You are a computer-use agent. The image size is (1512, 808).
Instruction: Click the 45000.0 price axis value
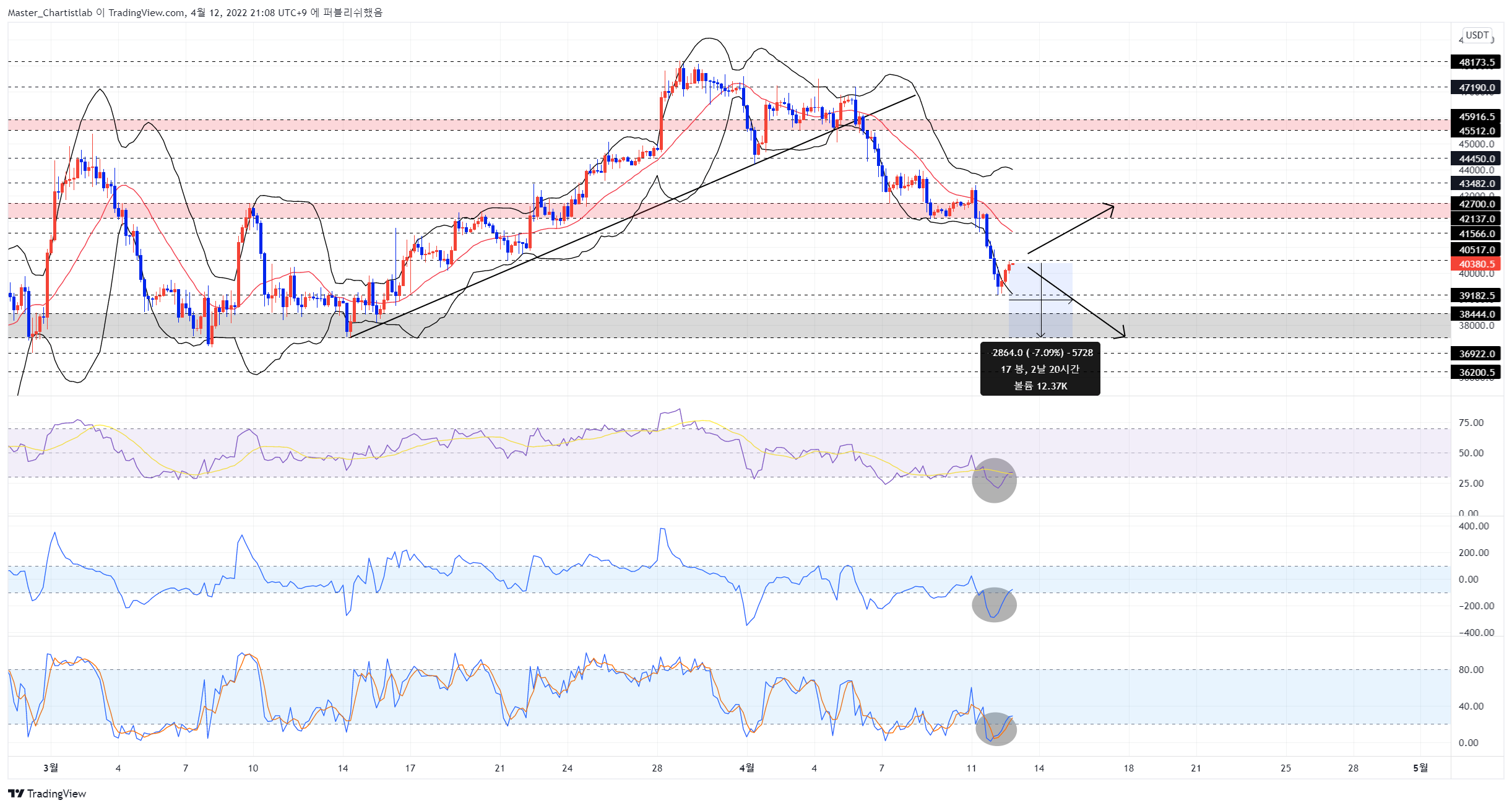coord(1476,144)
